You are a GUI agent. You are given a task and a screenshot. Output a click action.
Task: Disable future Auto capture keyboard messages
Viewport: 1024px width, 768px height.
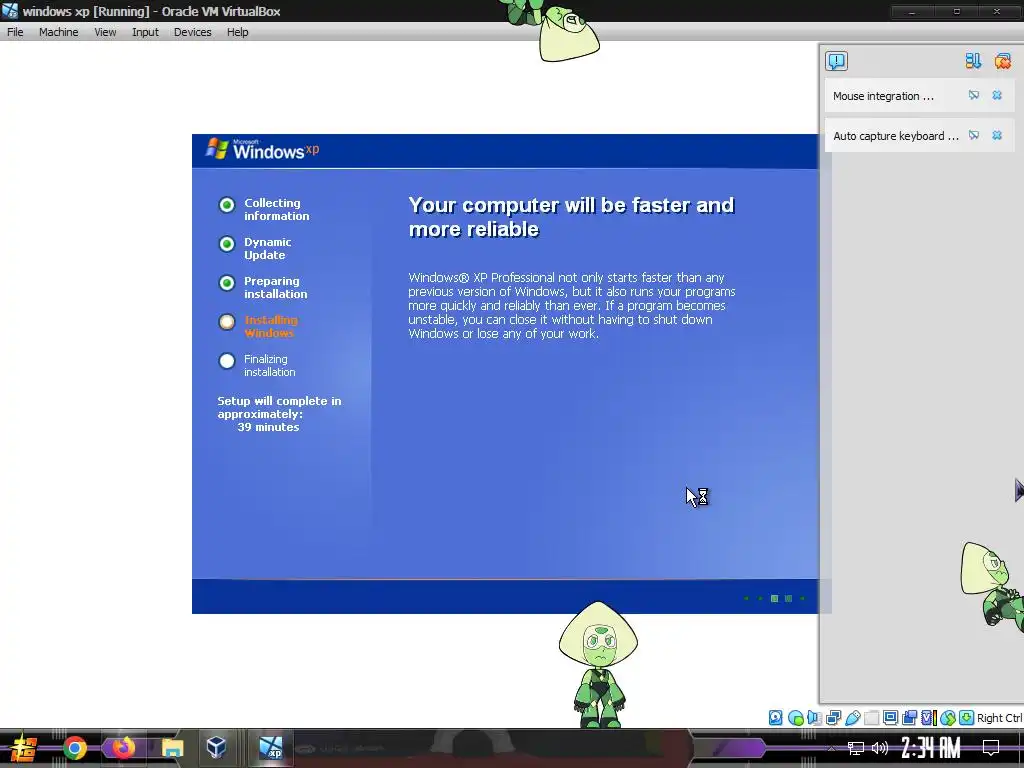(x=974, y=135)
